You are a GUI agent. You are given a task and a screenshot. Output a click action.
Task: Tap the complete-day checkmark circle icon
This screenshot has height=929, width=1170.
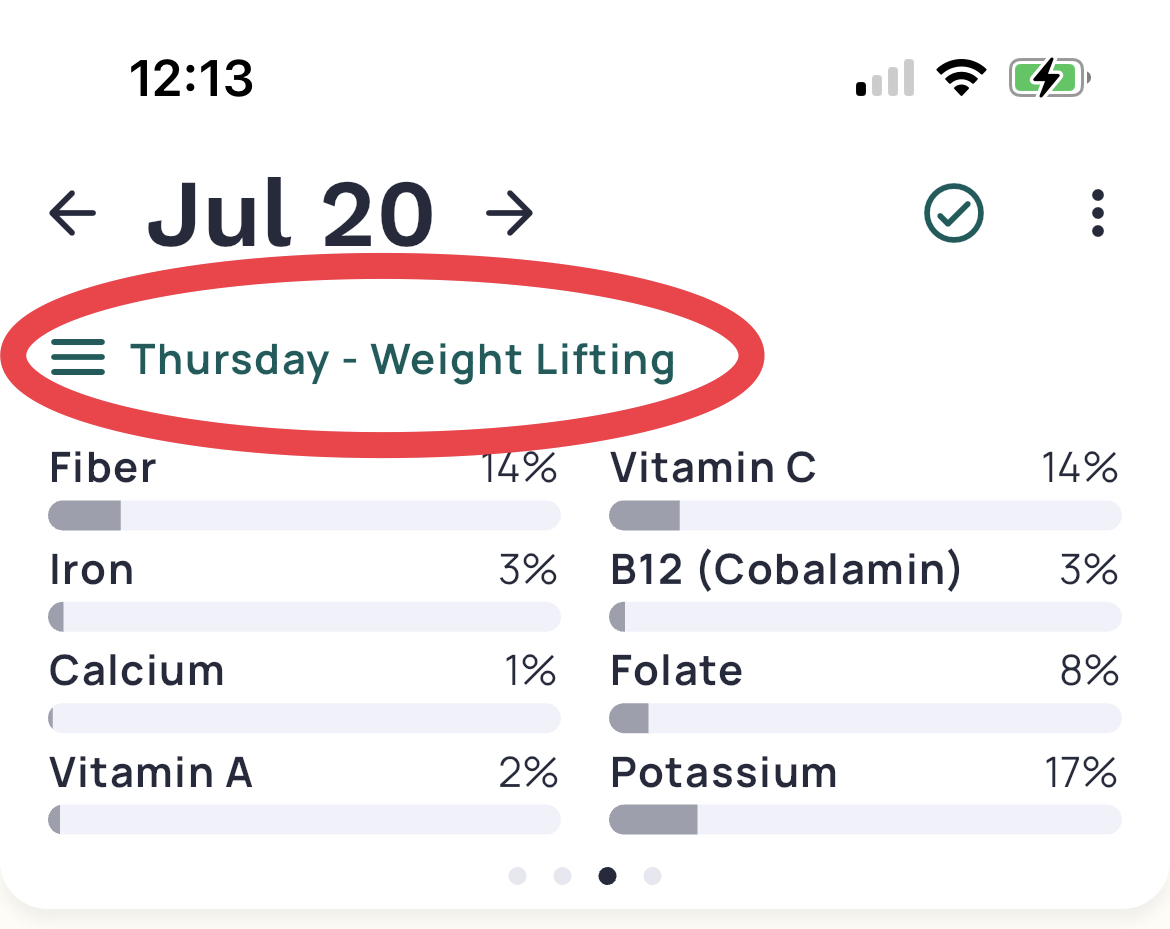pyautogui.click(x=954, y=213)
